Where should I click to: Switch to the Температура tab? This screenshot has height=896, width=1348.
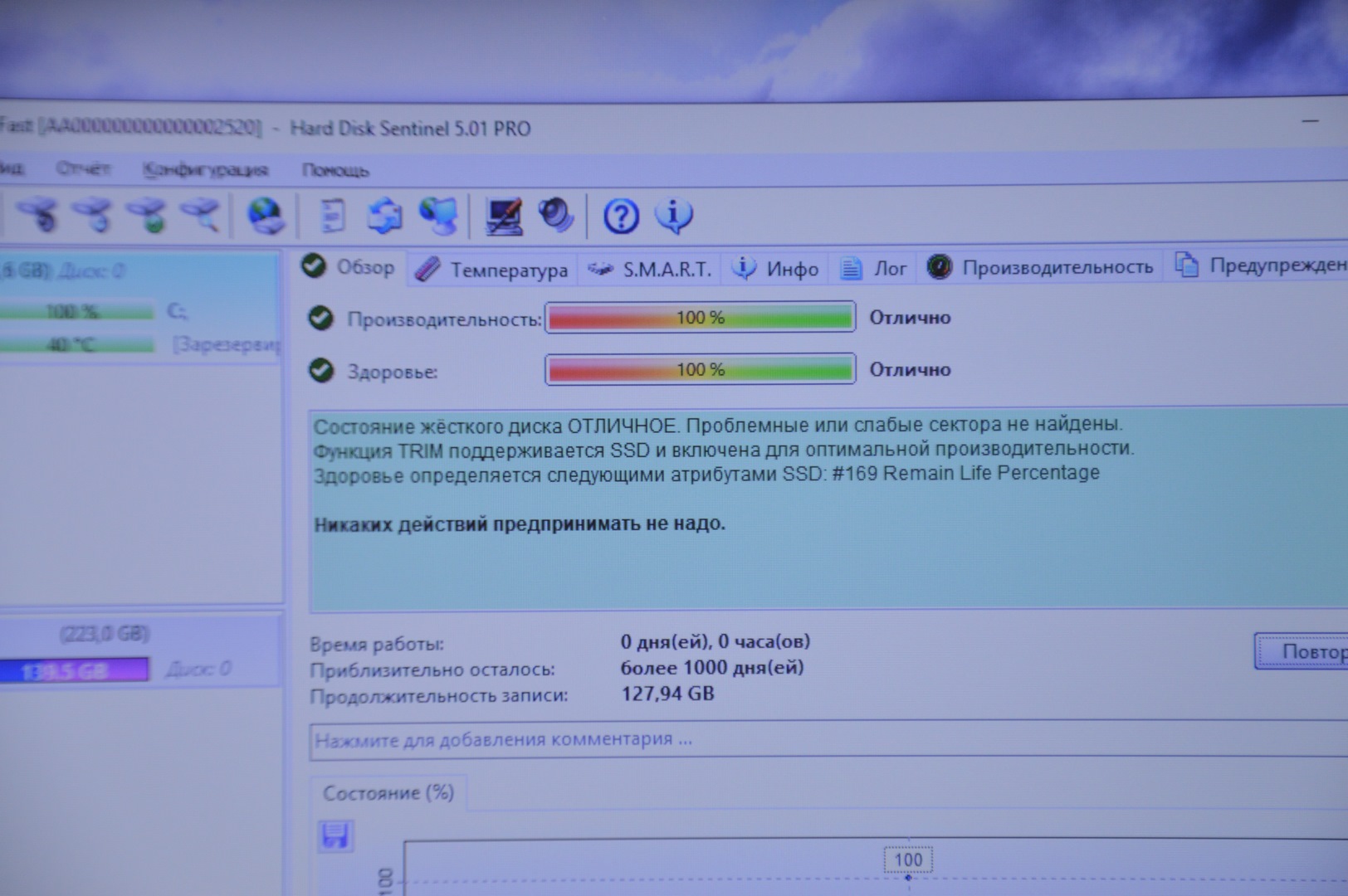[x=492, y=270]
